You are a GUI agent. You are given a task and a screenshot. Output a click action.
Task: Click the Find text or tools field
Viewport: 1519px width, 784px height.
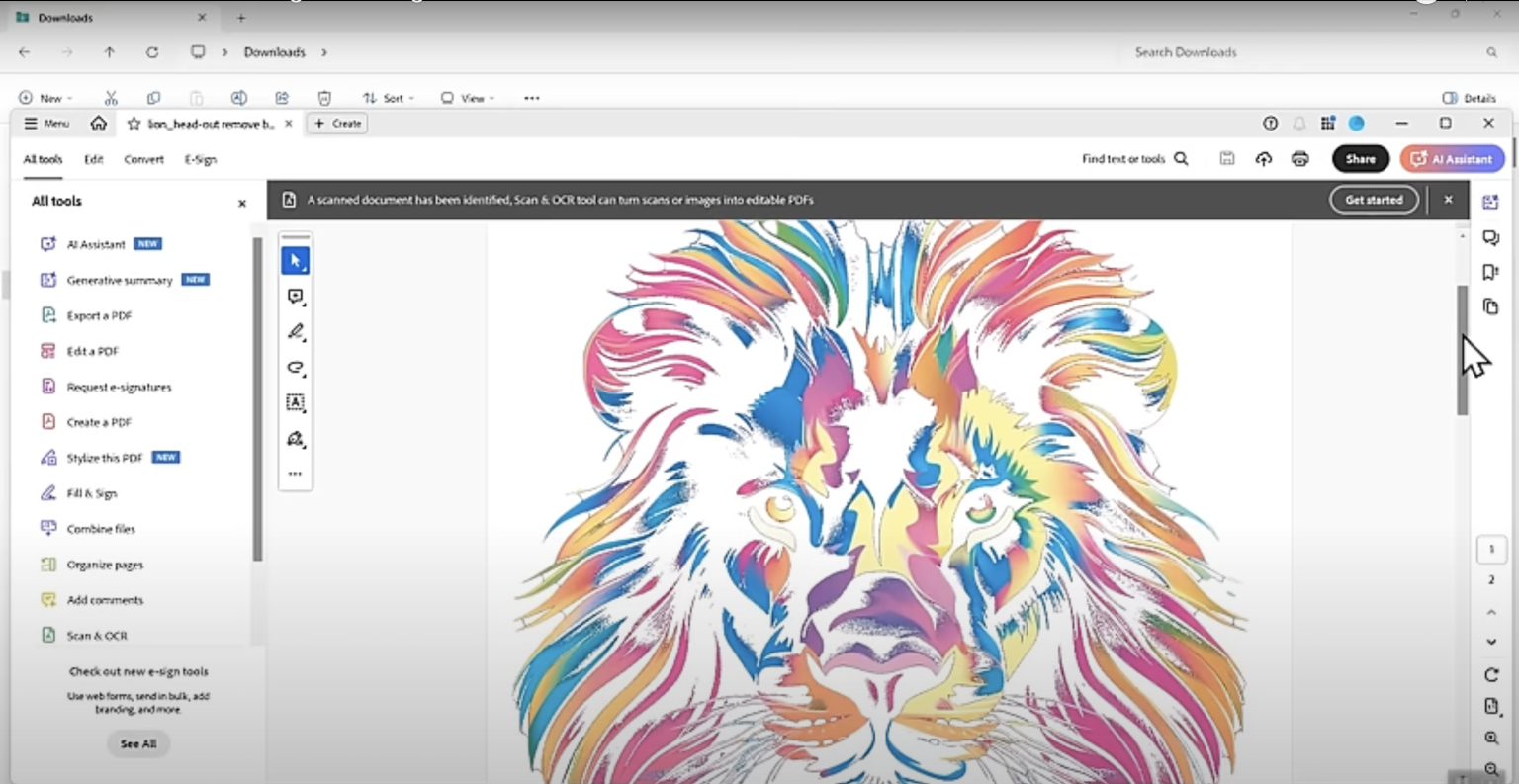[1134, 159]
